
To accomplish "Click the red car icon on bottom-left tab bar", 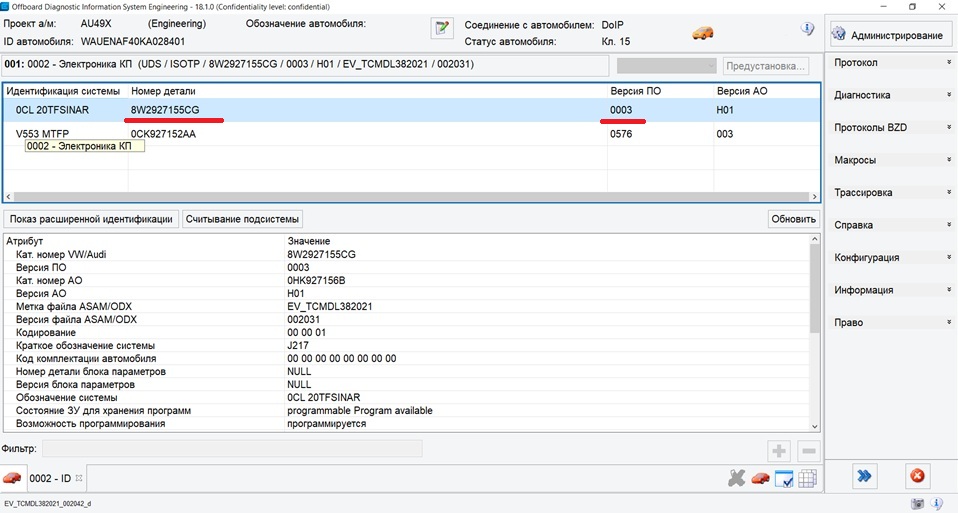I will (12, 478).
